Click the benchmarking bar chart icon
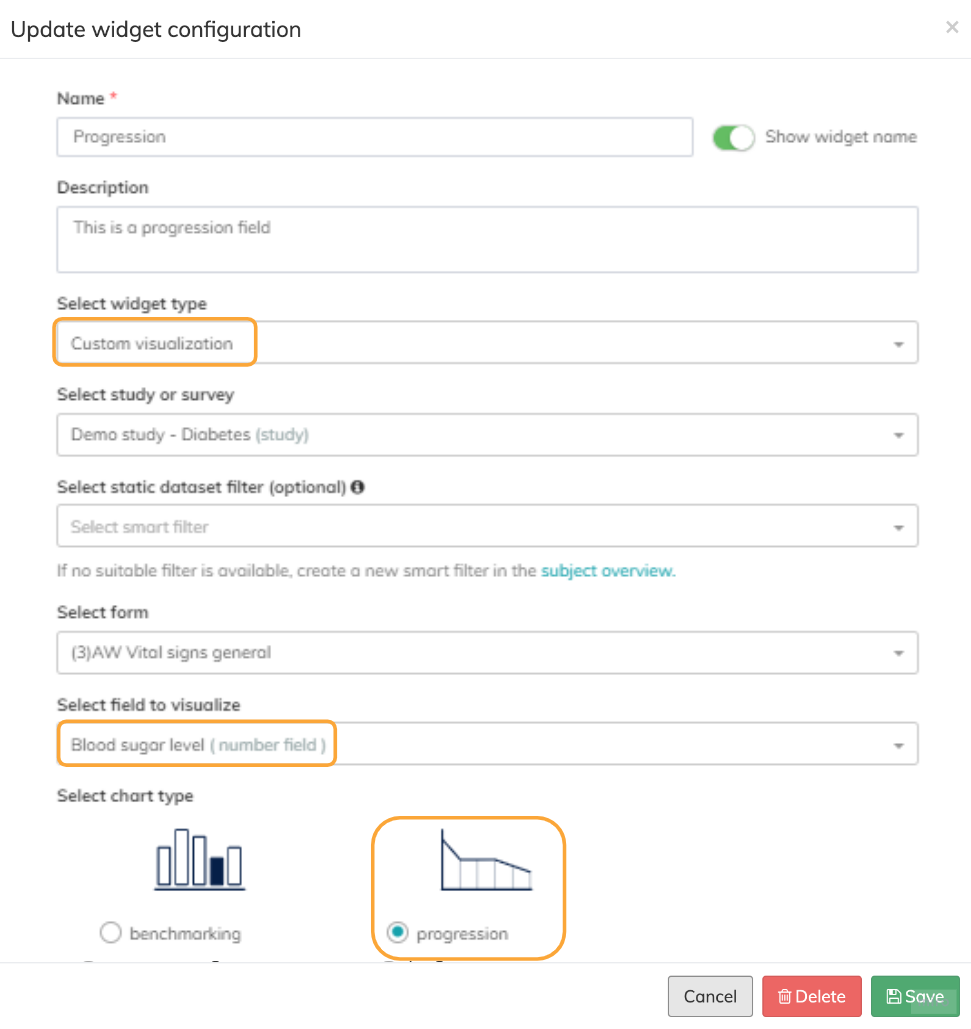The height and width of the screenshot is (1029, 971). [x=200, y=859]
